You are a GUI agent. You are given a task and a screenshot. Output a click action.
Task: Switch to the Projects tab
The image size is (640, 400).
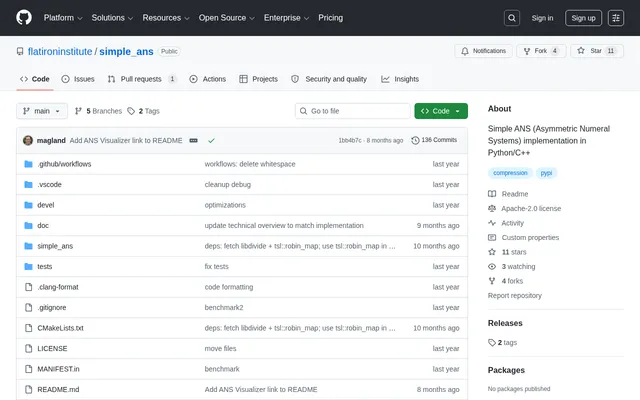[258, 79]
